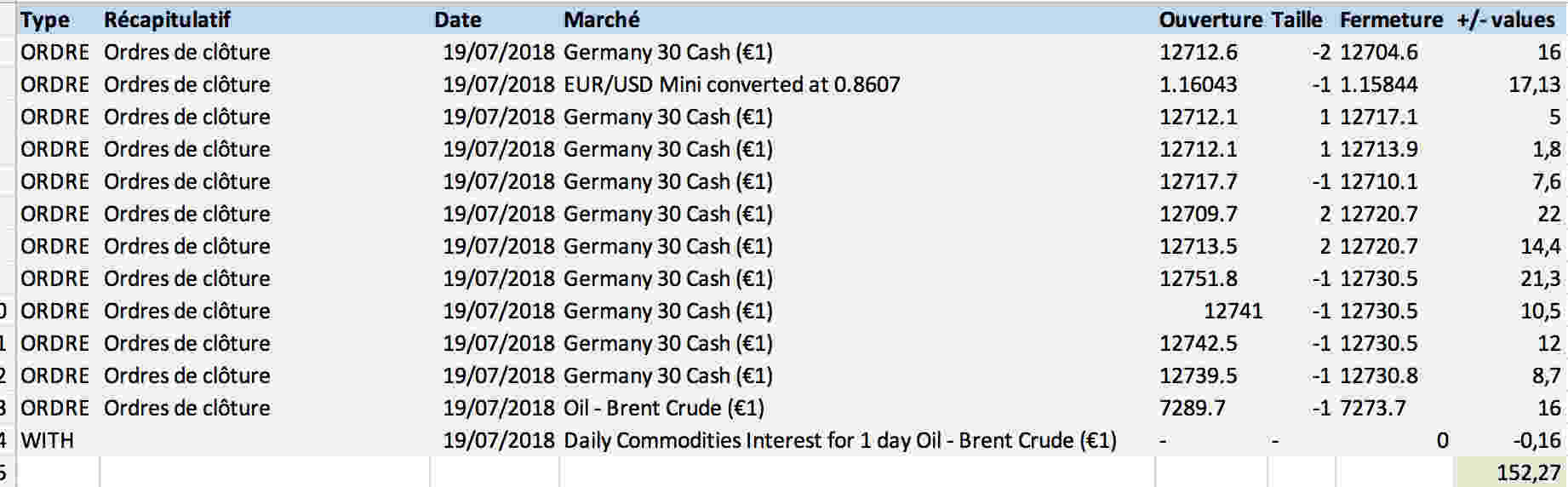The height and width of the screenshot is (487, 1568).
Task: Select the +/- values header cell
Action: click(x=1506, y=20)
